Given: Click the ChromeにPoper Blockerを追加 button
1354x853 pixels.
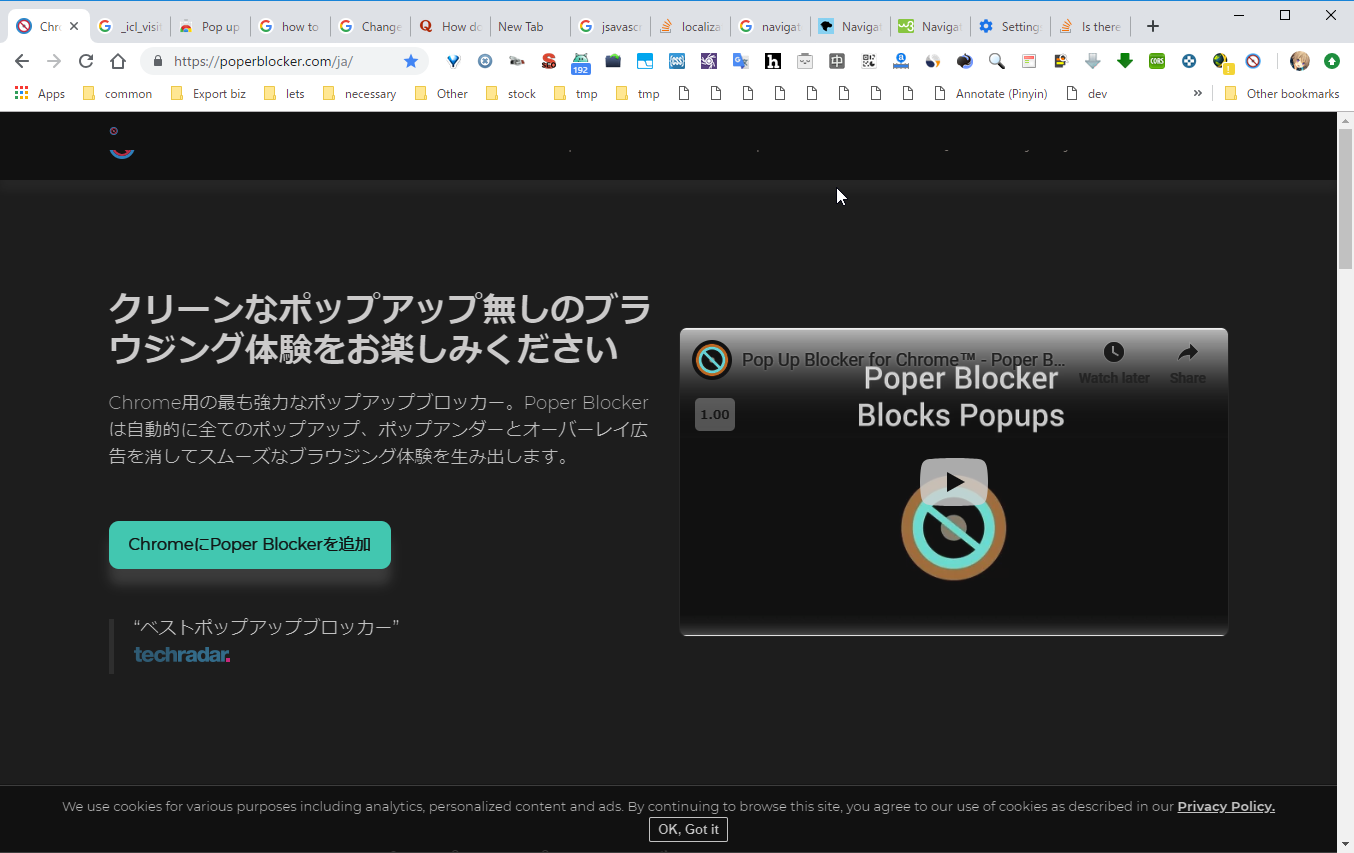Looking at the screenshot, I should [x=250, y=545].
